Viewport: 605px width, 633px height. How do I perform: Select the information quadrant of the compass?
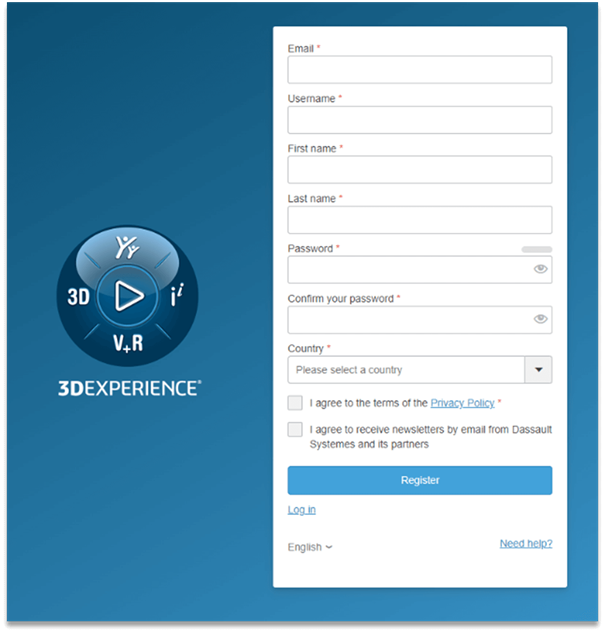pyautogui.click(x=176, y=296)
